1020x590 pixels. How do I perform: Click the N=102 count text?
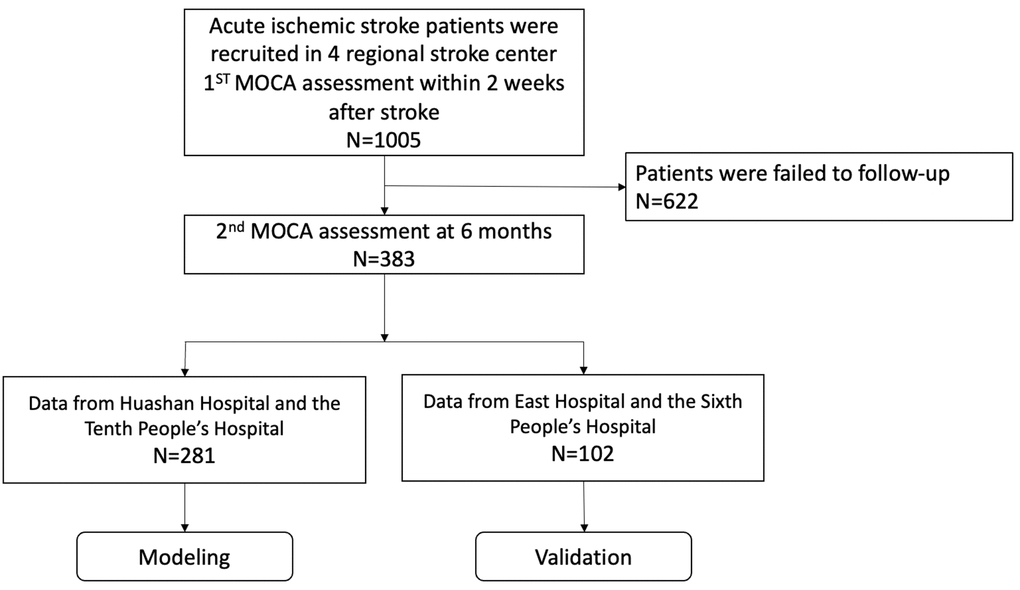tap(583, 453)
